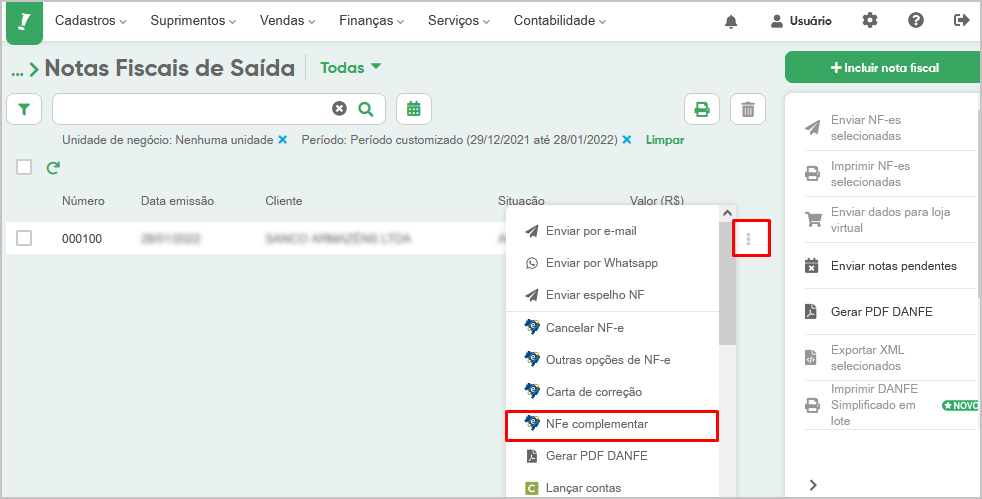Select Enviar por e-mail
The width and height of the screenshot is (982, 499).
[612, 231]
